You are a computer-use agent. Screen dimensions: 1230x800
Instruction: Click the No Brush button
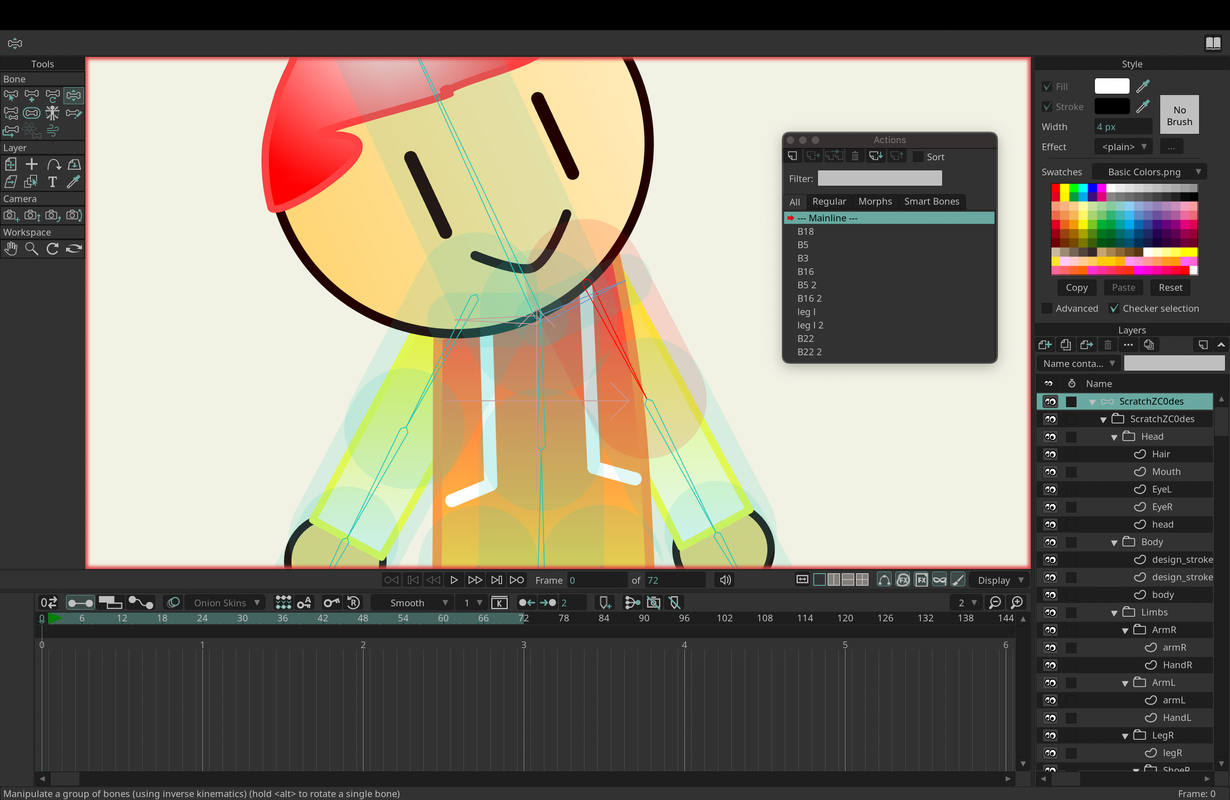pyautogui.click(x=1179, y=115)
